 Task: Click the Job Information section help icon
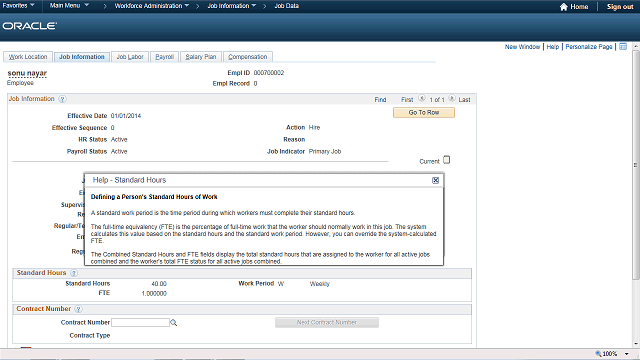coord(62,99)
